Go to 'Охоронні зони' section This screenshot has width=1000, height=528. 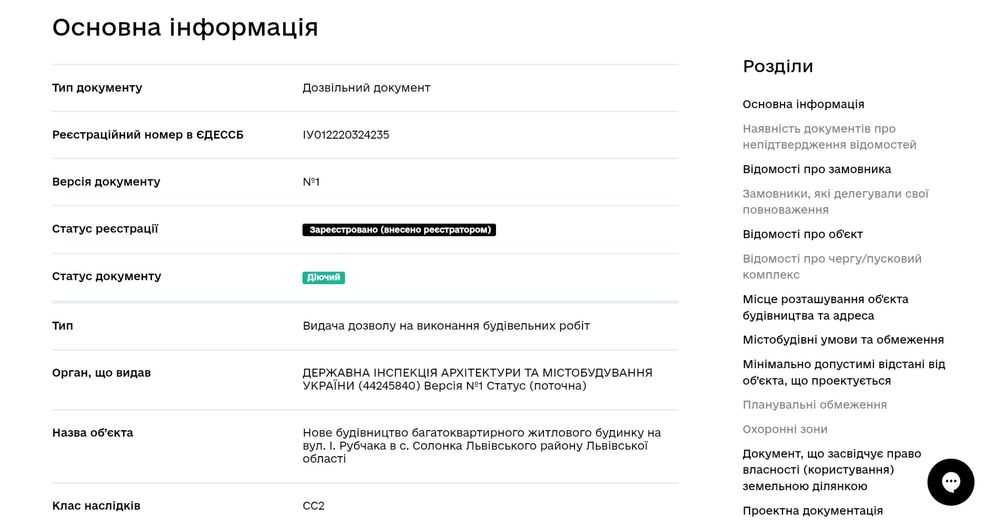point(785,429)
